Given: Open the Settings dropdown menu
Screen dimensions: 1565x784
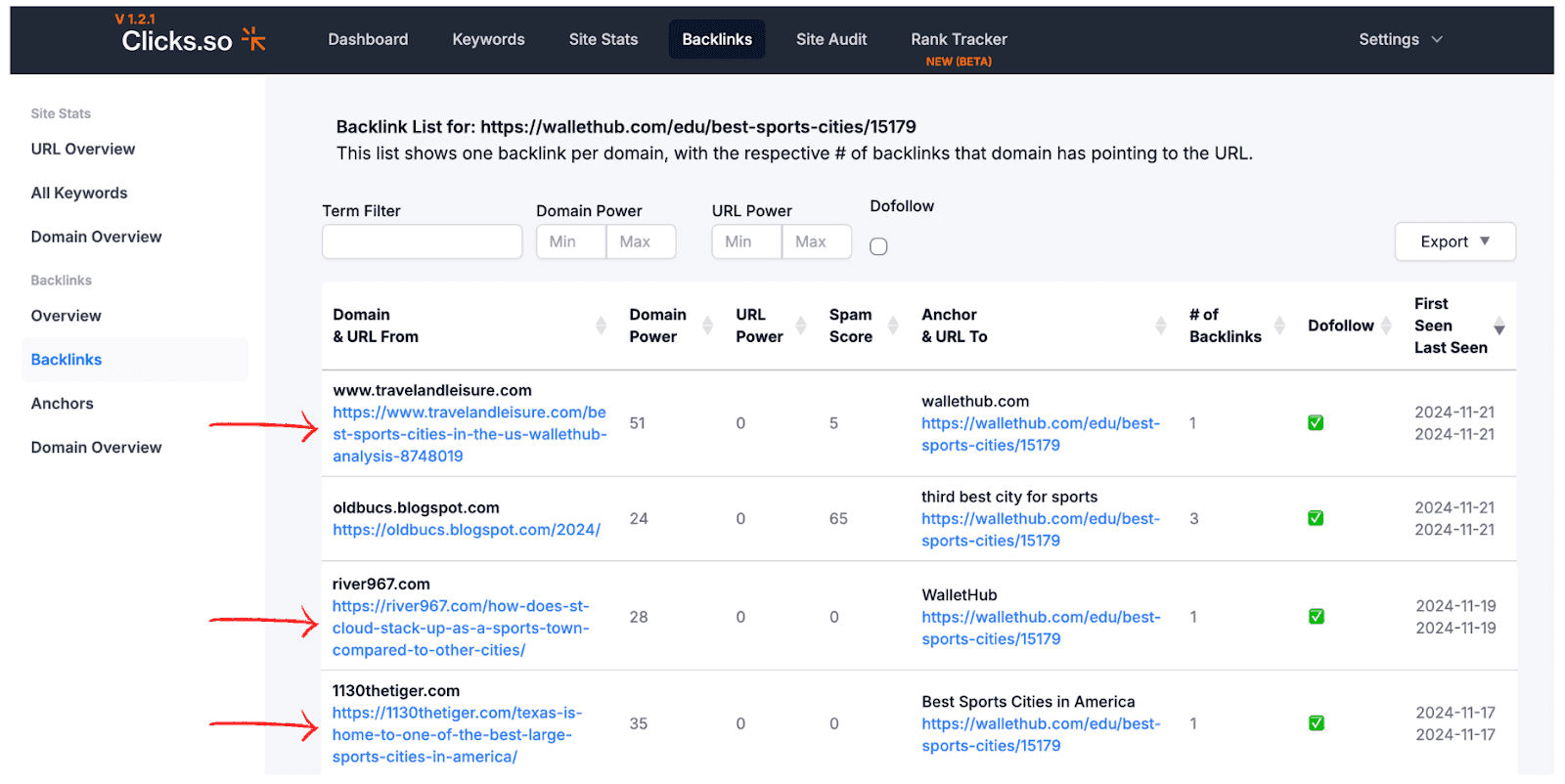Looking at the screenshot, I should click(x=1400, y=40).
